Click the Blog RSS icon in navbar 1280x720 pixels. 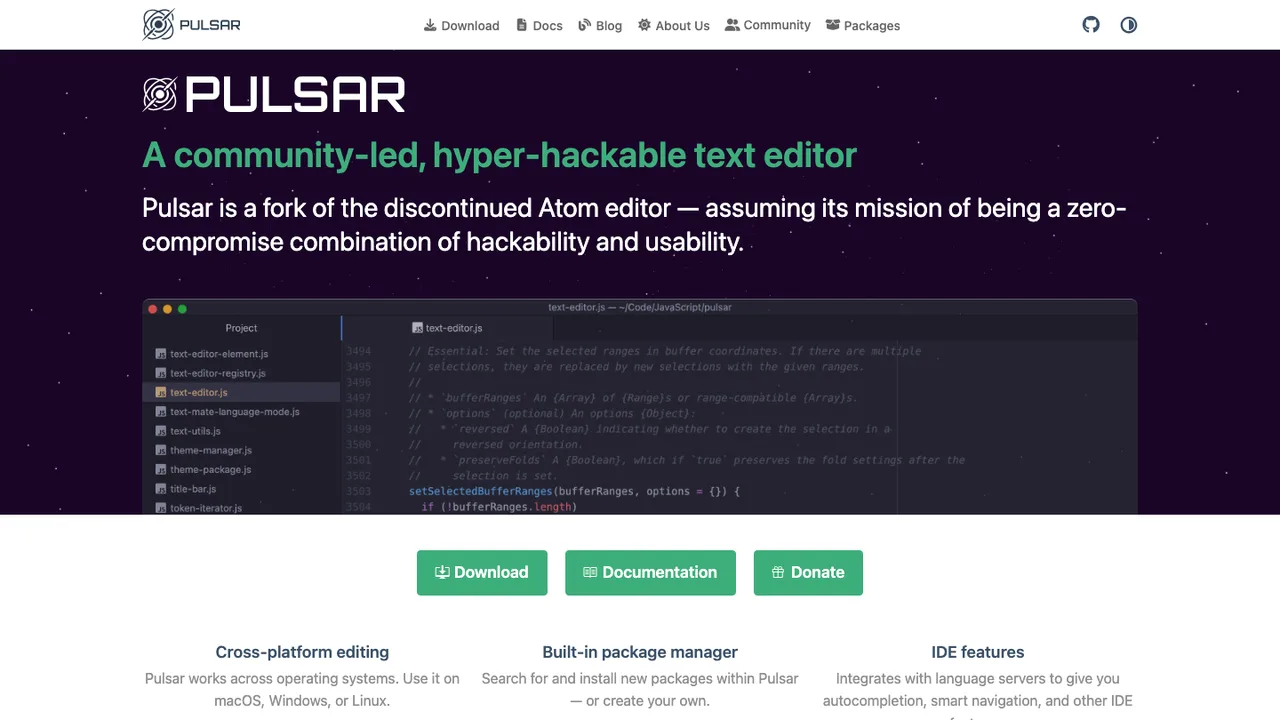click(x=585, y=25)
